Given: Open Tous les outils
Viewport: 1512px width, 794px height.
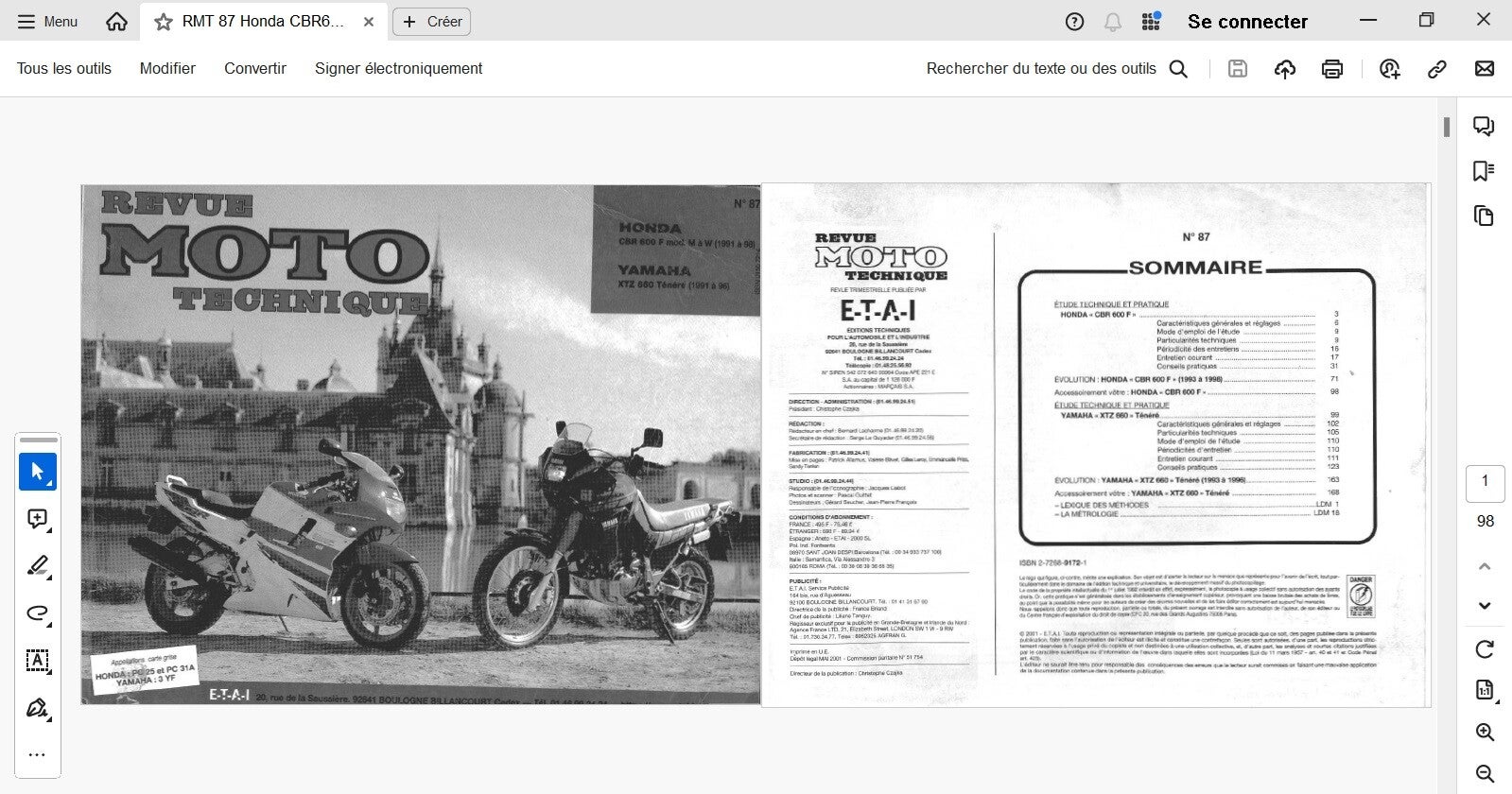Looking at the screenshot, I should (x=64, y=68).
